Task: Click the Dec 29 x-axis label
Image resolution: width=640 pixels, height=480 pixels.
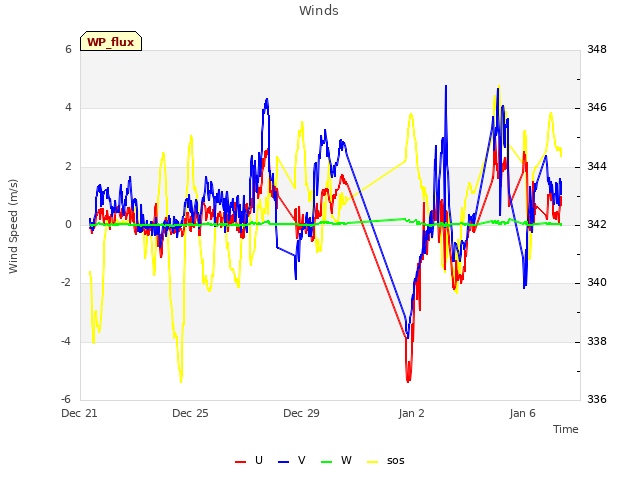Action: [x=301, y=413]
